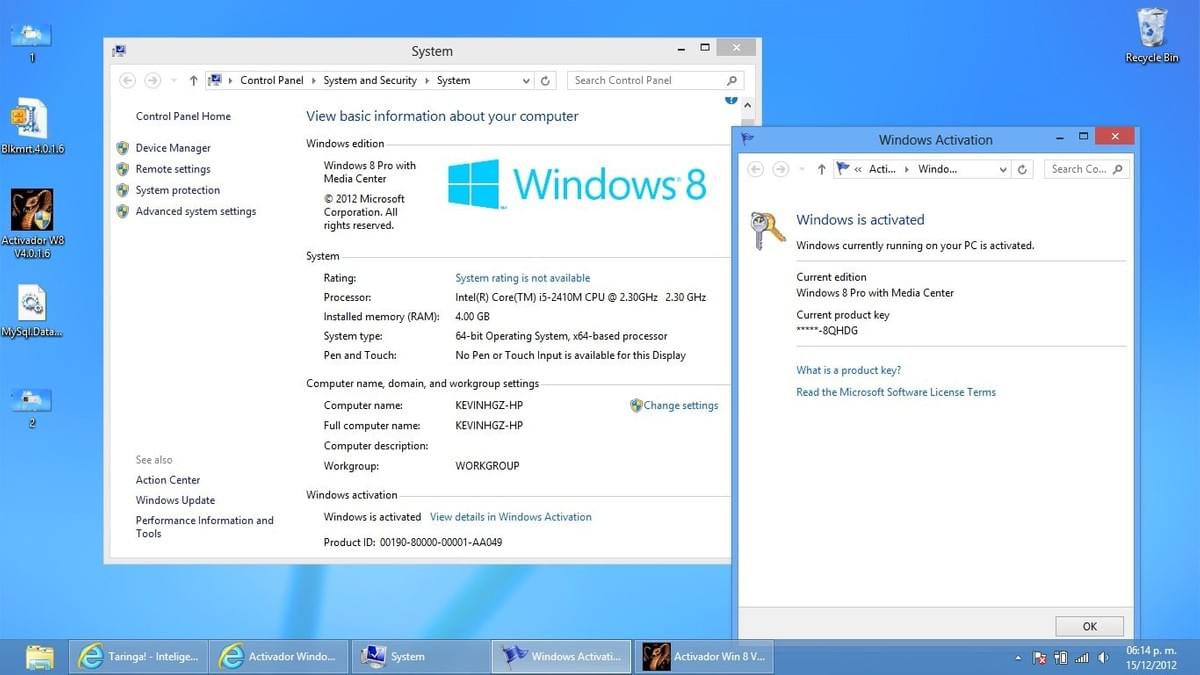Click What is a product key? link
The height and width of the screenshot is (675, 1200).
(849, 370)
